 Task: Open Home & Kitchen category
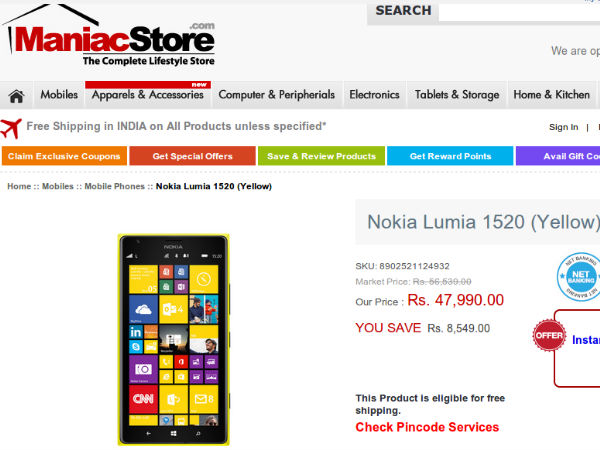(551, 95)
